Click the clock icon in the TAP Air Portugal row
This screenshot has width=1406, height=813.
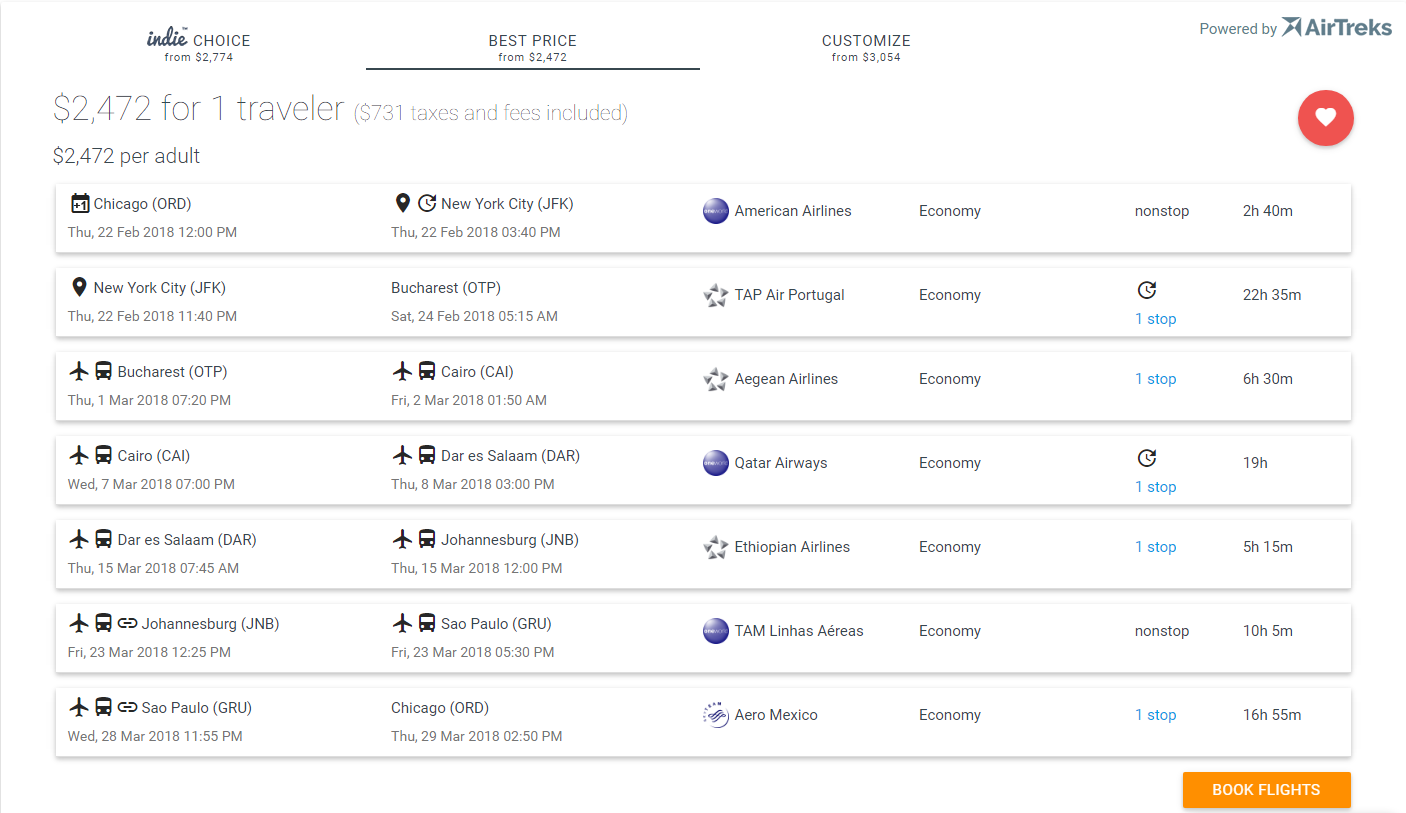click(x=1147, y=290)
